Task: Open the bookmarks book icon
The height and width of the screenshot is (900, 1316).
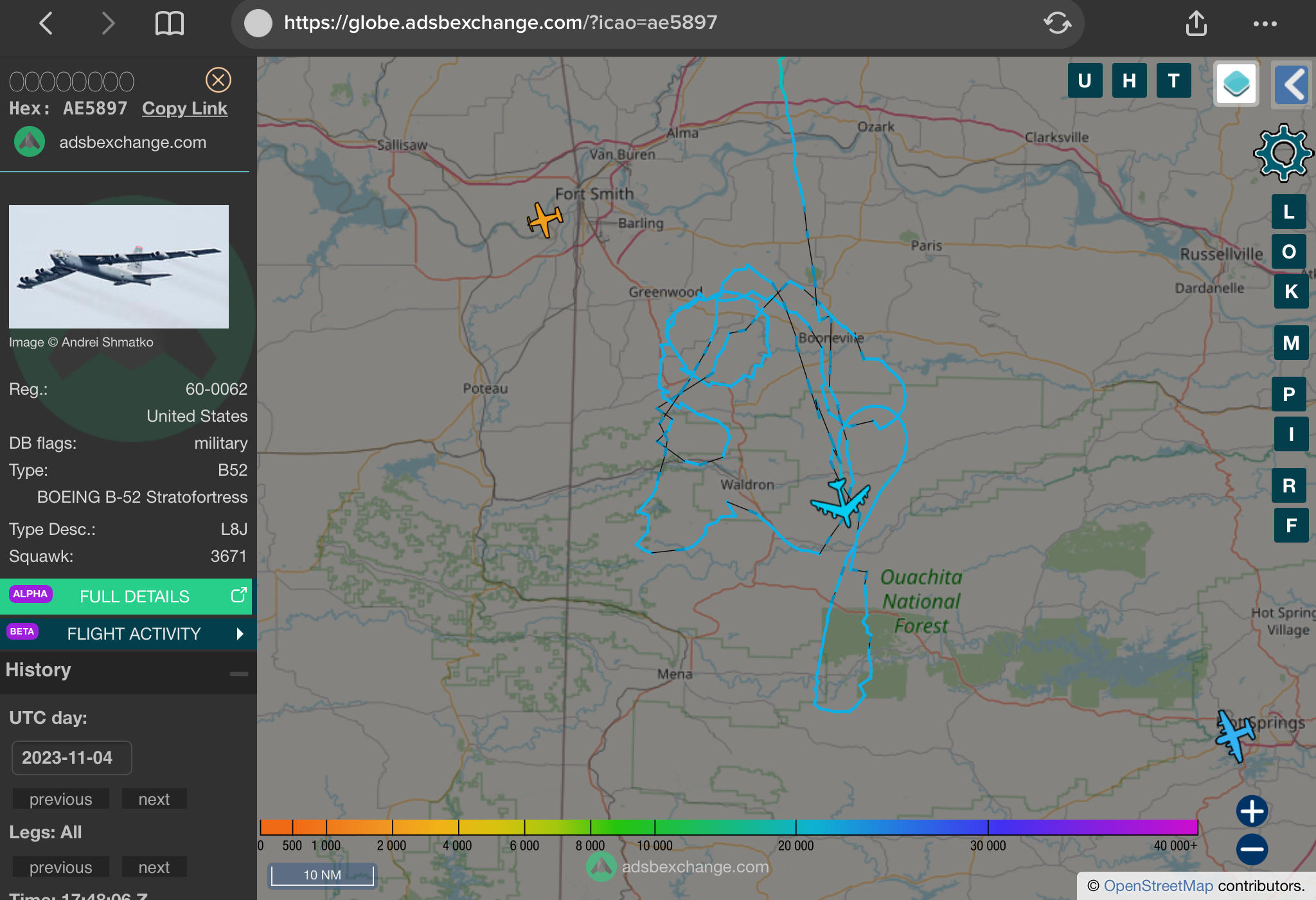Action: pos(170,24)
